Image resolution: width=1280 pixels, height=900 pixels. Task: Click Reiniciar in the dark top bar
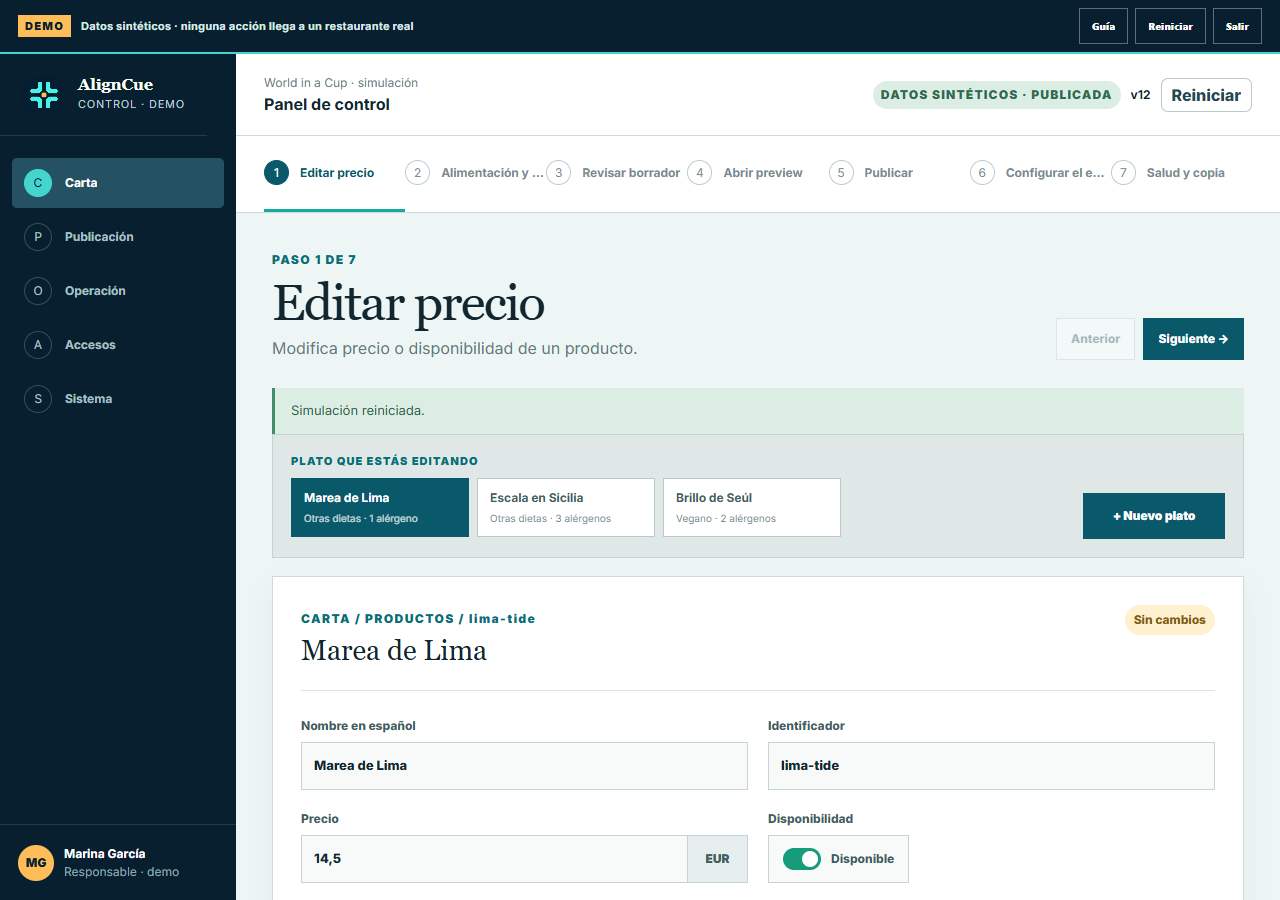coord(1170,26)
